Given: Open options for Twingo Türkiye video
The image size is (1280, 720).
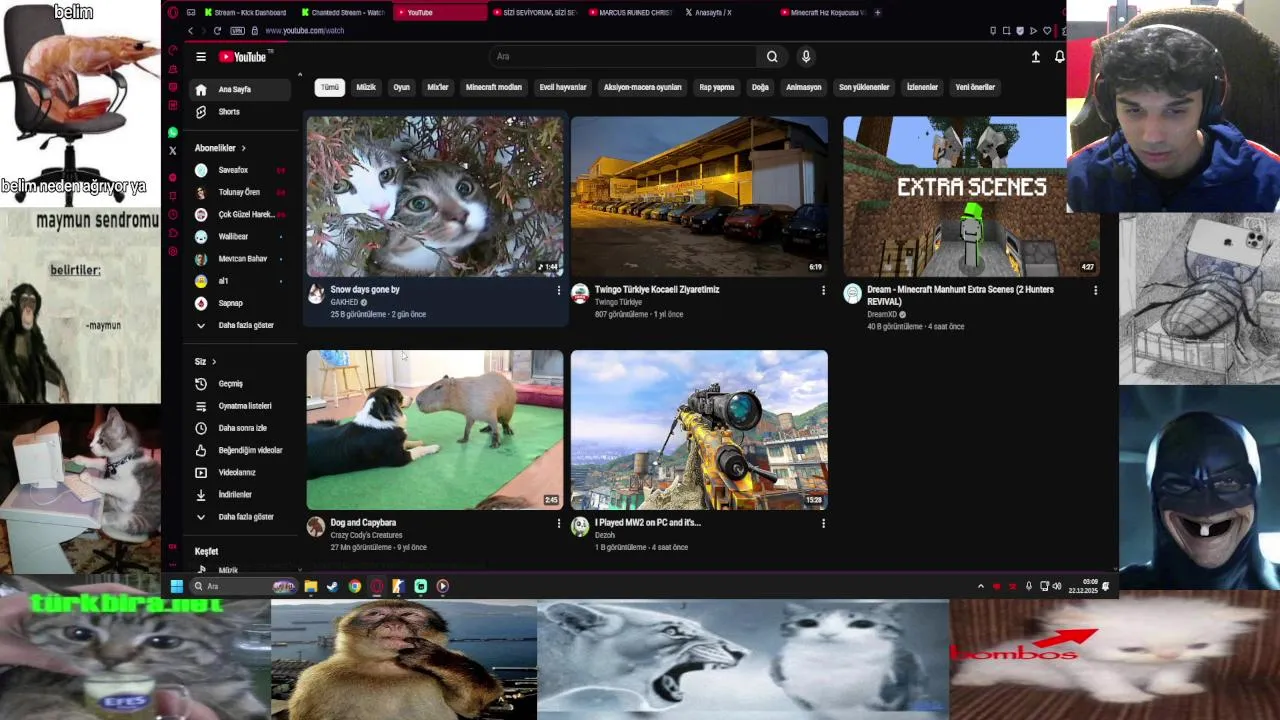Looking at the screenshot, I should click(823, 290).
